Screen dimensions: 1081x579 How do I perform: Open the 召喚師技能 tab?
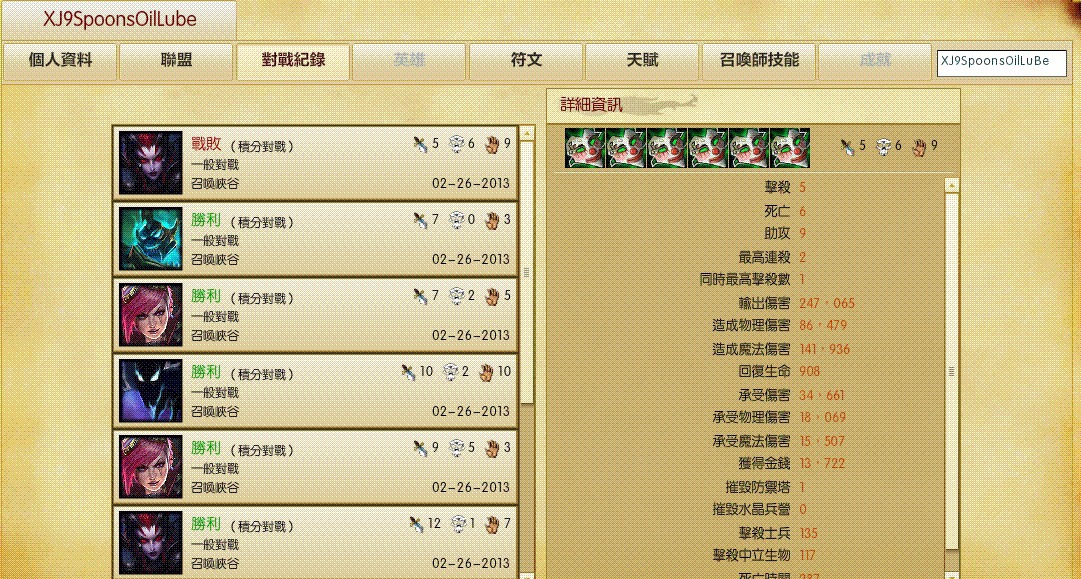(x=759, y=61)
